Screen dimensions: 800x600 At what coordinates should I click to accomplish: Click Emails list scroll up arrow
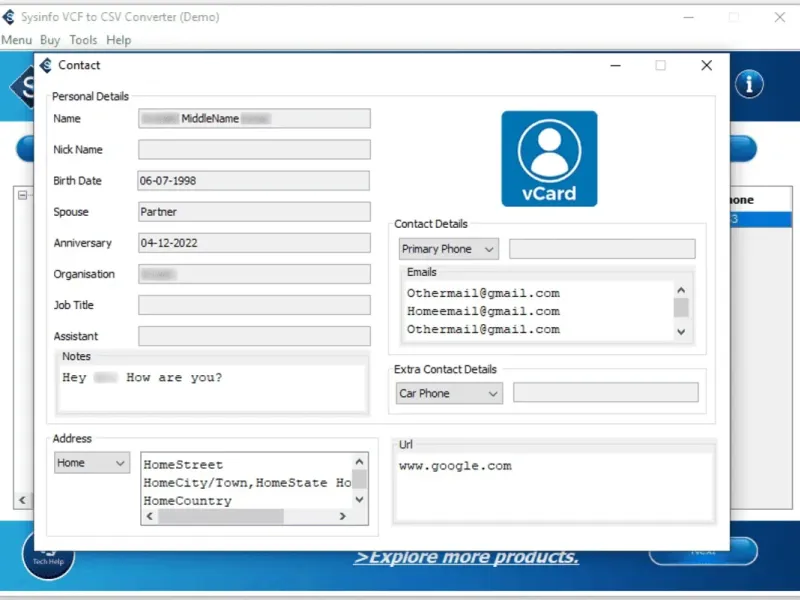681,290
